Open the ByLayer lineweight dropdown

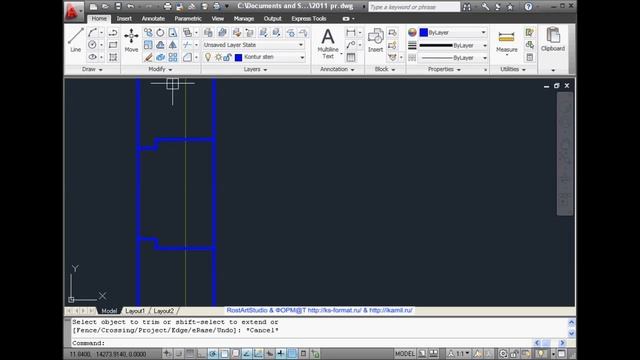(x=453, y=45)
